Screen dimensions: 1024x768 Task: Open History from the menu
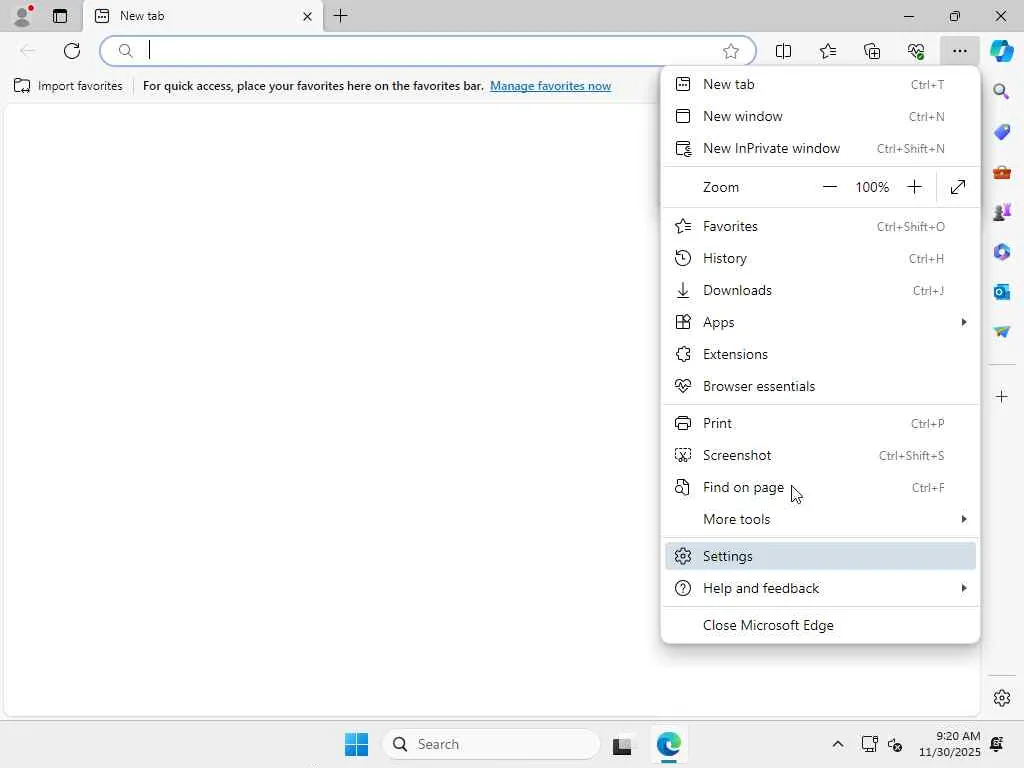click(820, 258)
